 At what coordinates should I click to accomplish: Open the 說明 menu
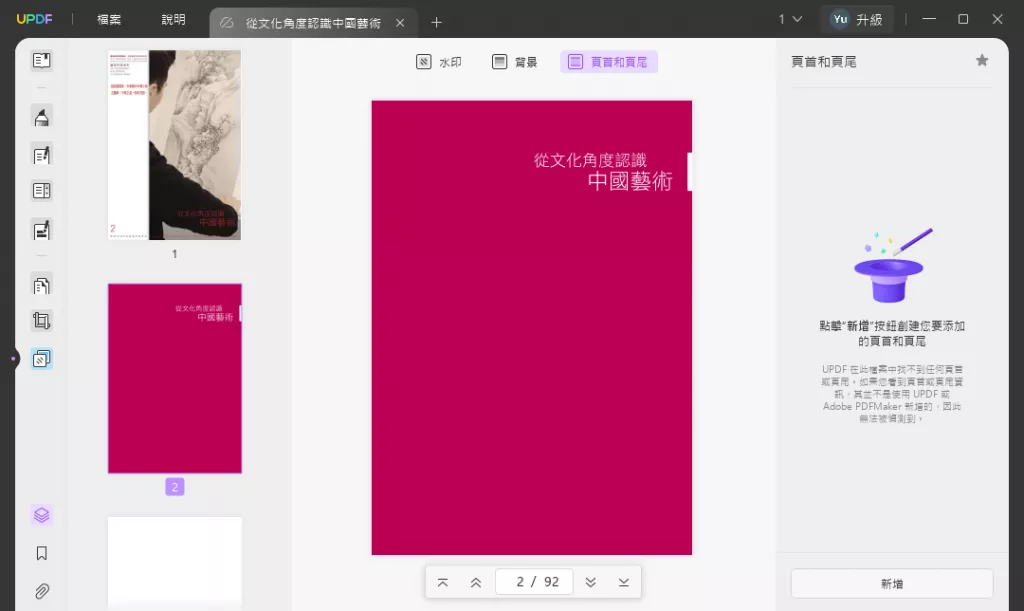pos(173,20)
